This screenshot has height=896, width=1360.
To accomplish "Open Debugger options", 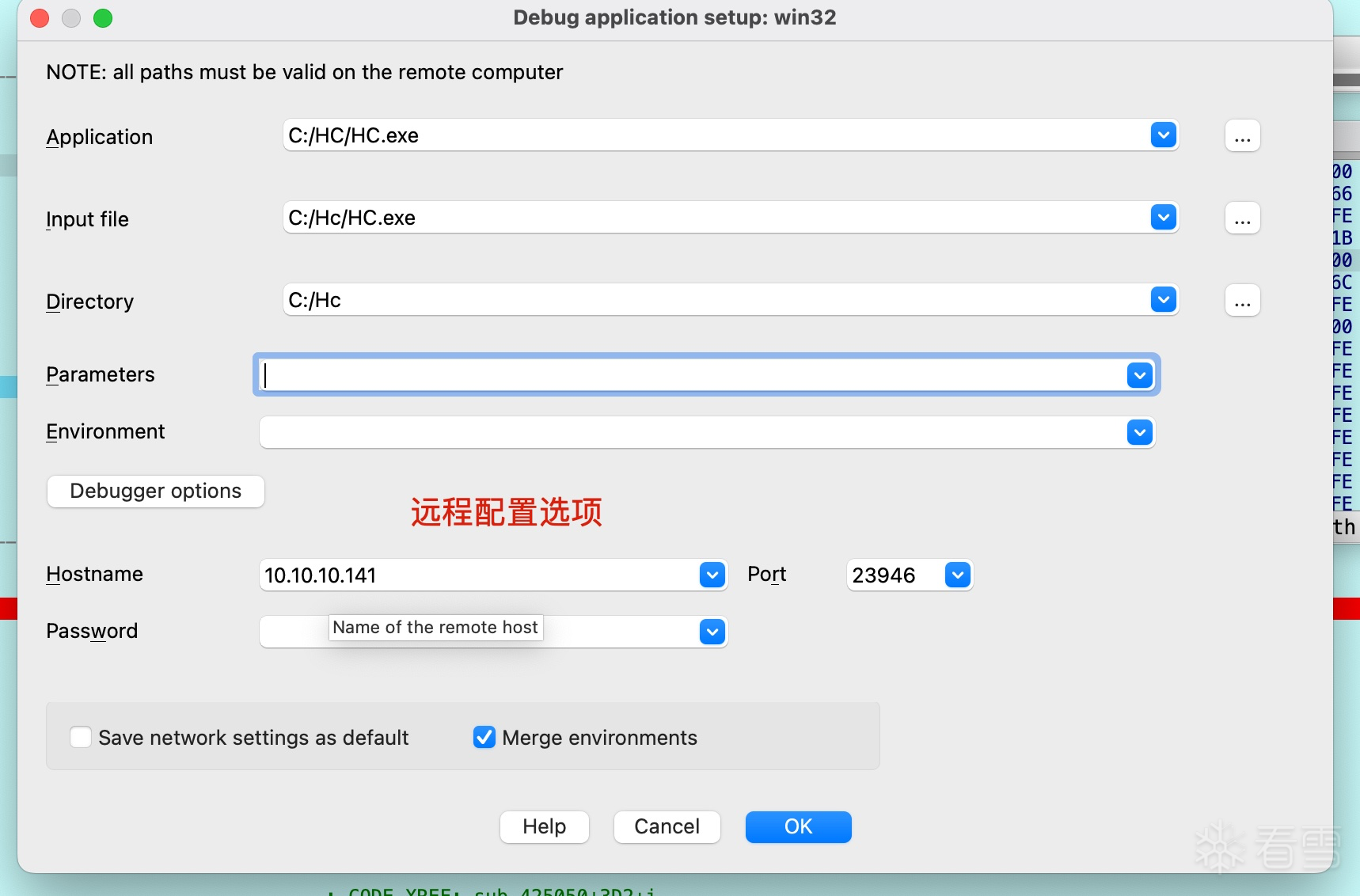I will 156,492.
